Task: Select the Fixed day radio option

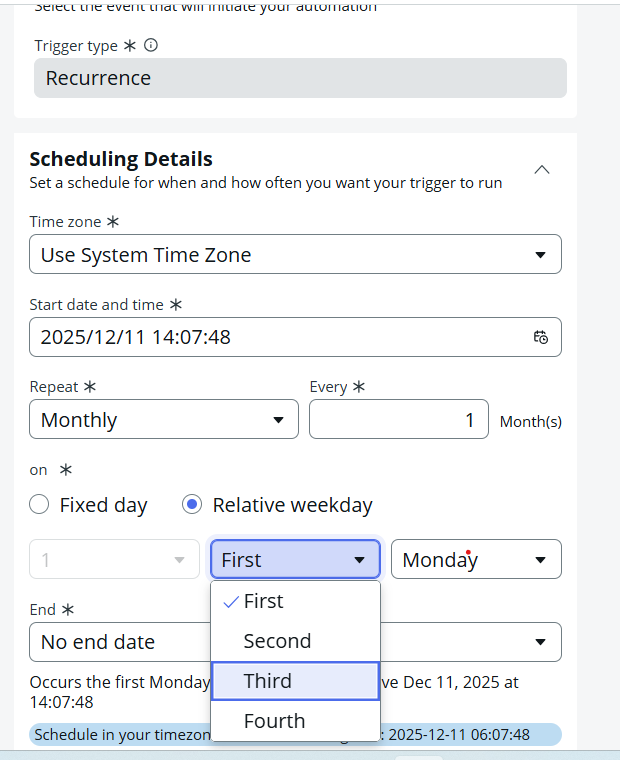Action: click(39, 505)
